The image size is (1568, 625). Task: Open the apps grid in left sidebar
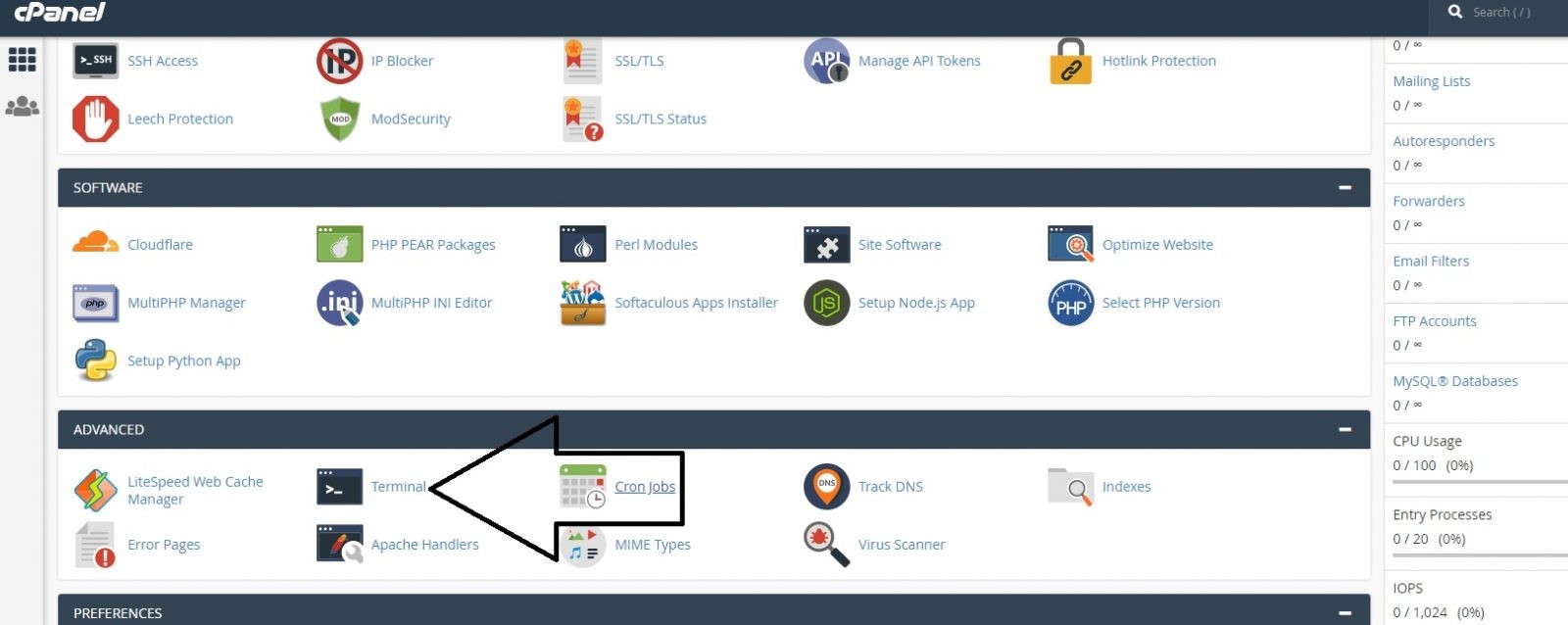pyautogui.click(x=22, y=60)
